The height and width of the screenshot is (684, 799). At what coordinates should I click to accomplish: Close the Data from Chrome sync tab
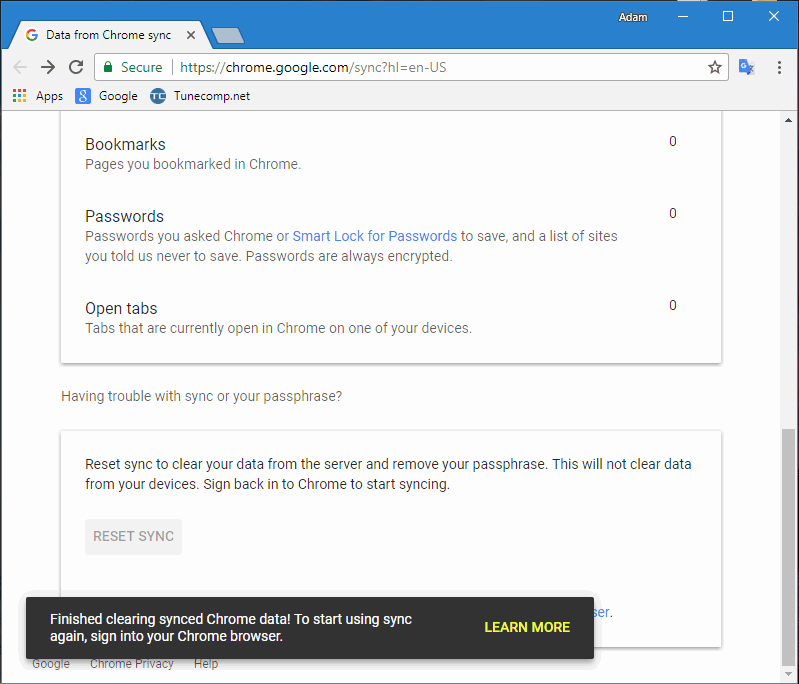tap(191, 35)
